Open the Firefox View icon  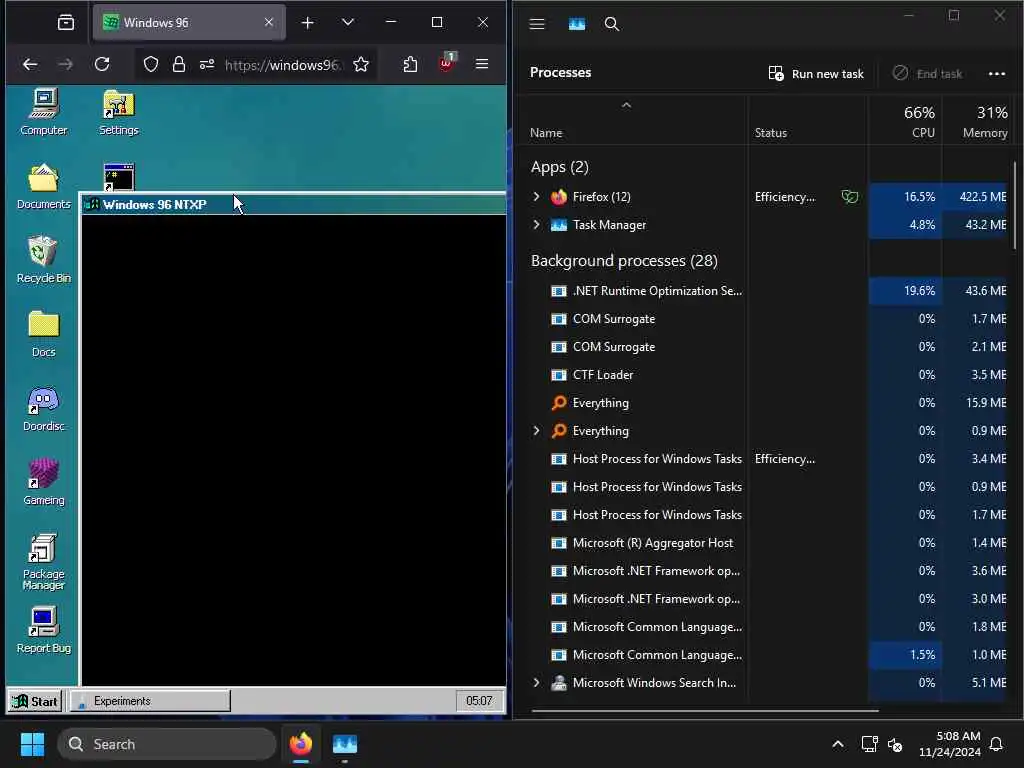click(x=66, y=23)
